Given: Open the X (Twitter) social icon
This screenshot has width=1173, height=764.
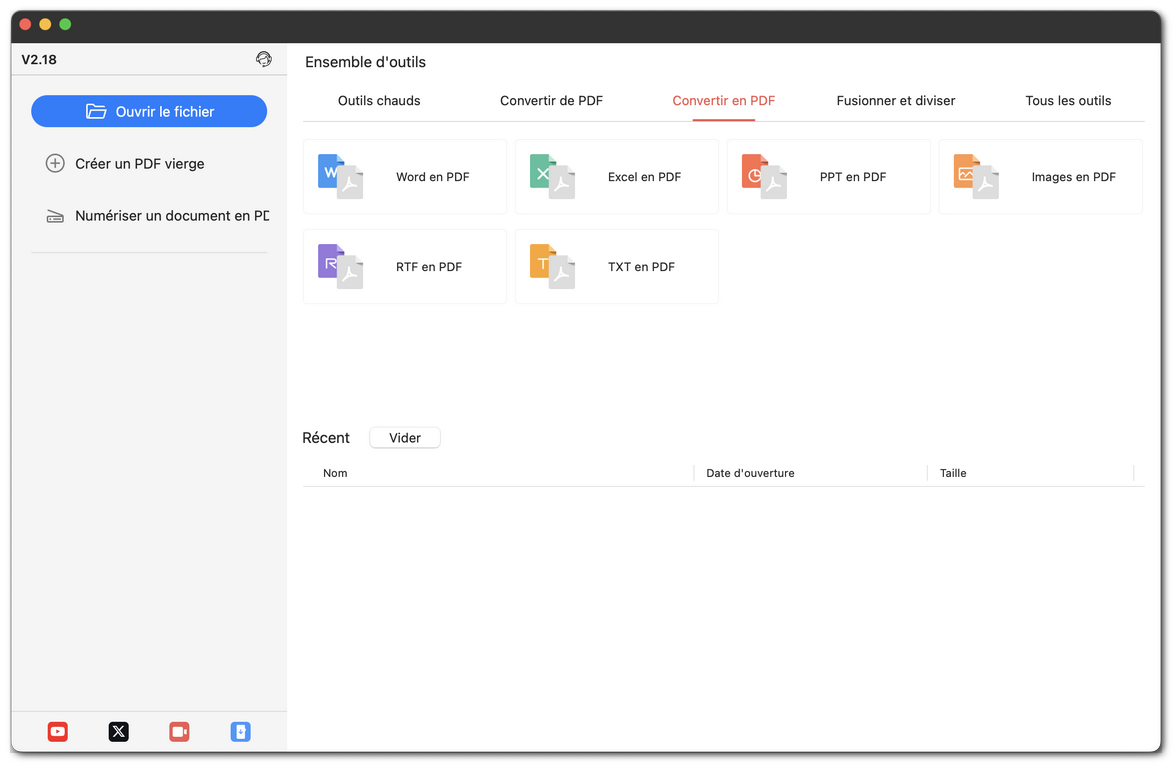Looking at the screenshot, I should coord(119,732).
